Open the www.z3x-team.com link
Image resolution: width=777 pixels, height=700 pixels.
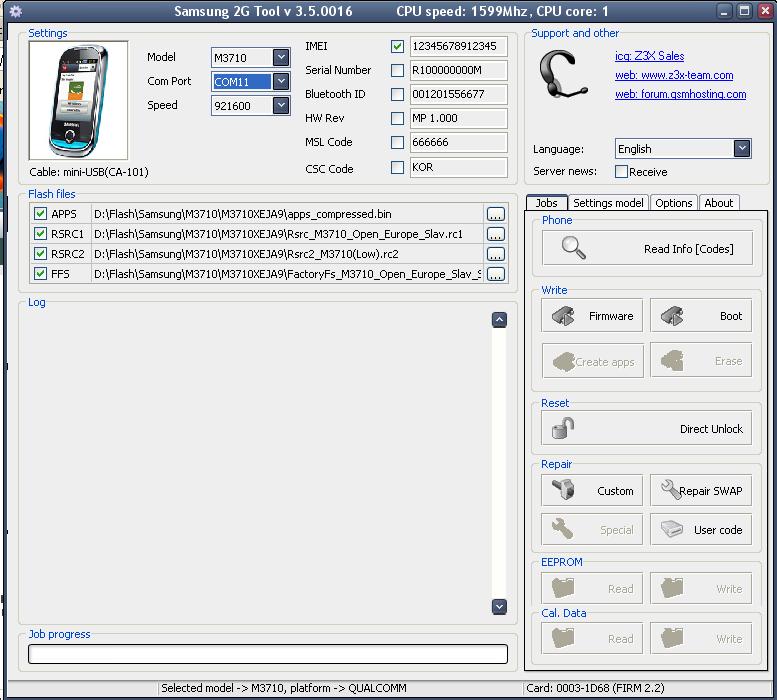674,75
